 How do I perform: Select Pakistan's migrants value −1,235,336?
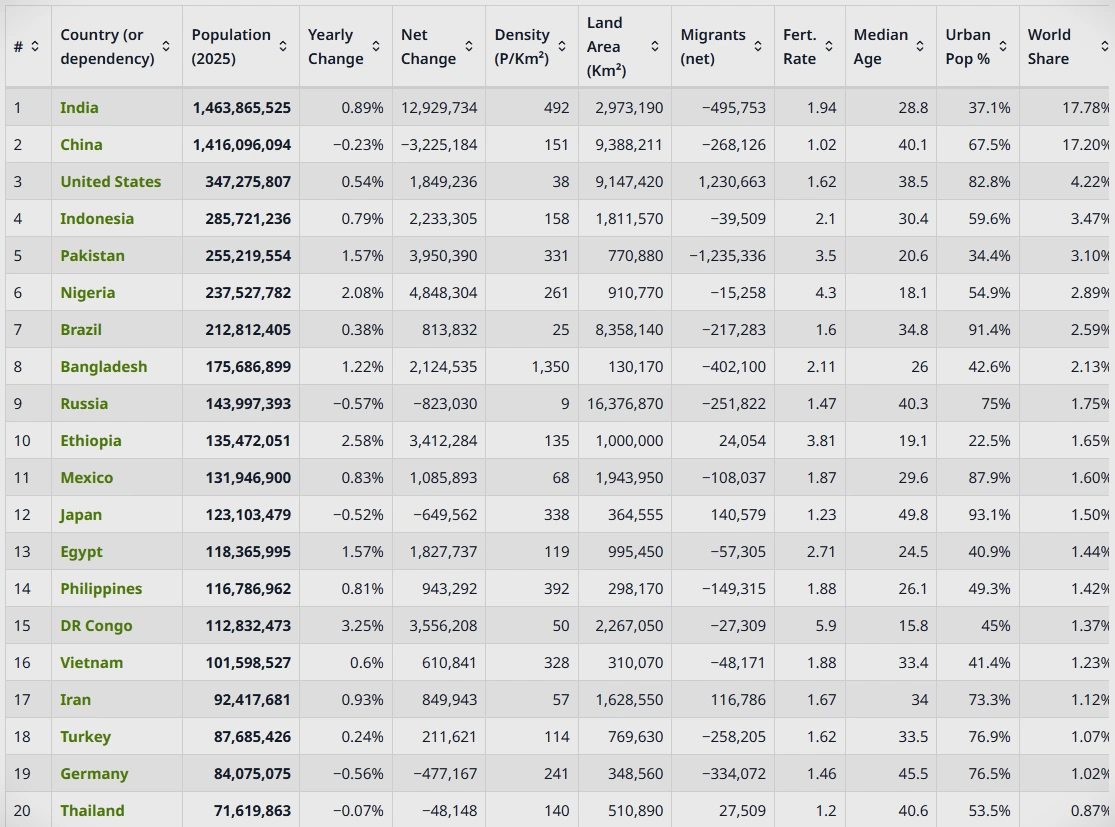[x=727, y=255]
